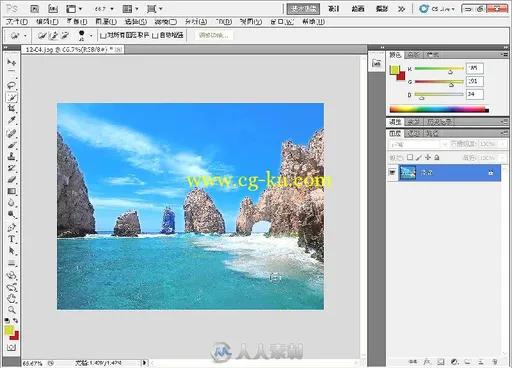The width and height of the screenshot is (512, 368).
Task: Toggle Quick Mask mode at toolbox bottom
Action: [11, 348]
